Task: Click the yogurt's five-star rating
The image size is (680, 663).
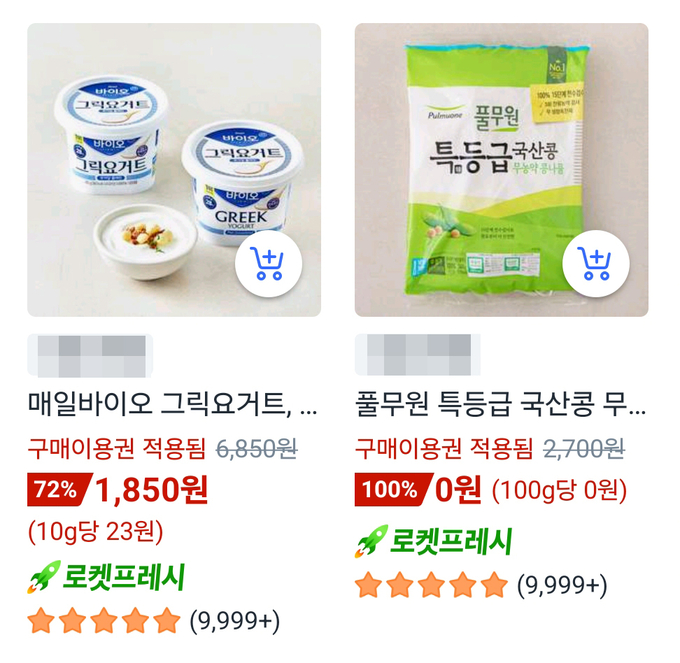Action: coord(104,621)
